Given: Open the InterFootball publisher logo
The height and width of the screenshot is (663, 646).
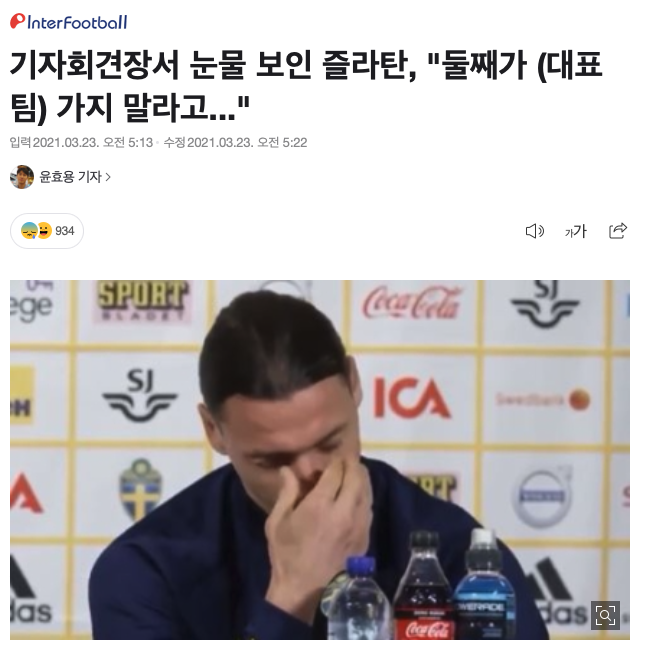Looking at the screenshot, I should [68, 22].
